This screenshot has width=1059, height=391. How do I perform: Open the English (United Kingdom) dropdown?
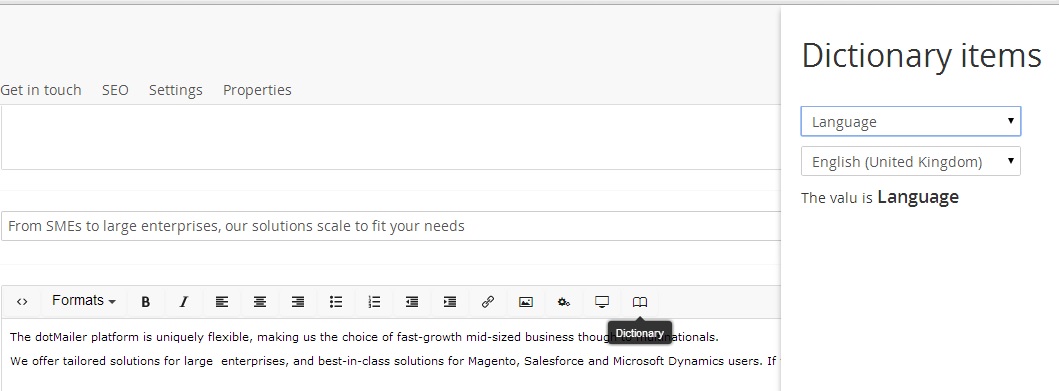[910, 161]
